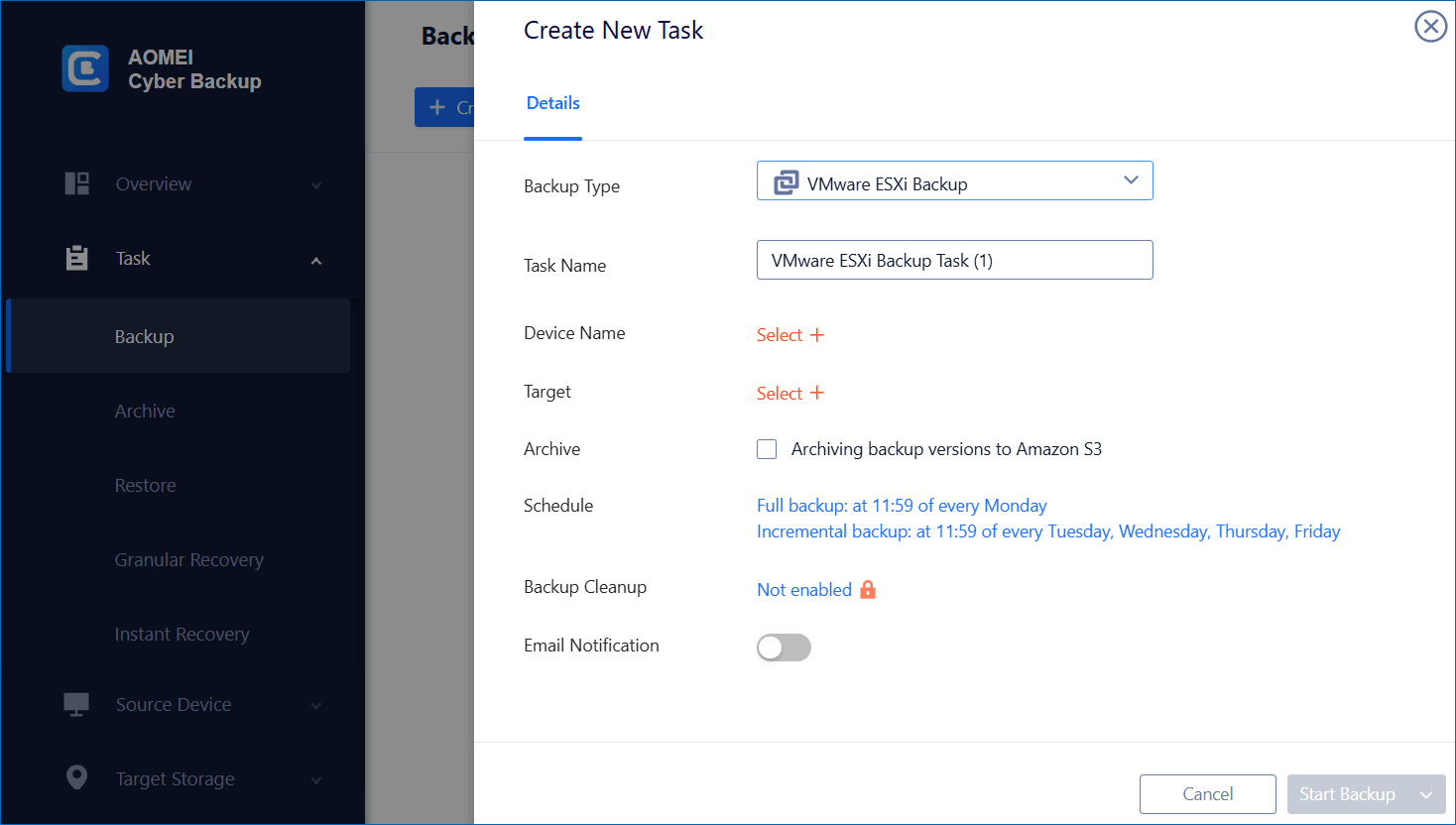The image size is (1456, 825).
Task: Toggle the Email Notification switch
Action: [x=784, y=648]
